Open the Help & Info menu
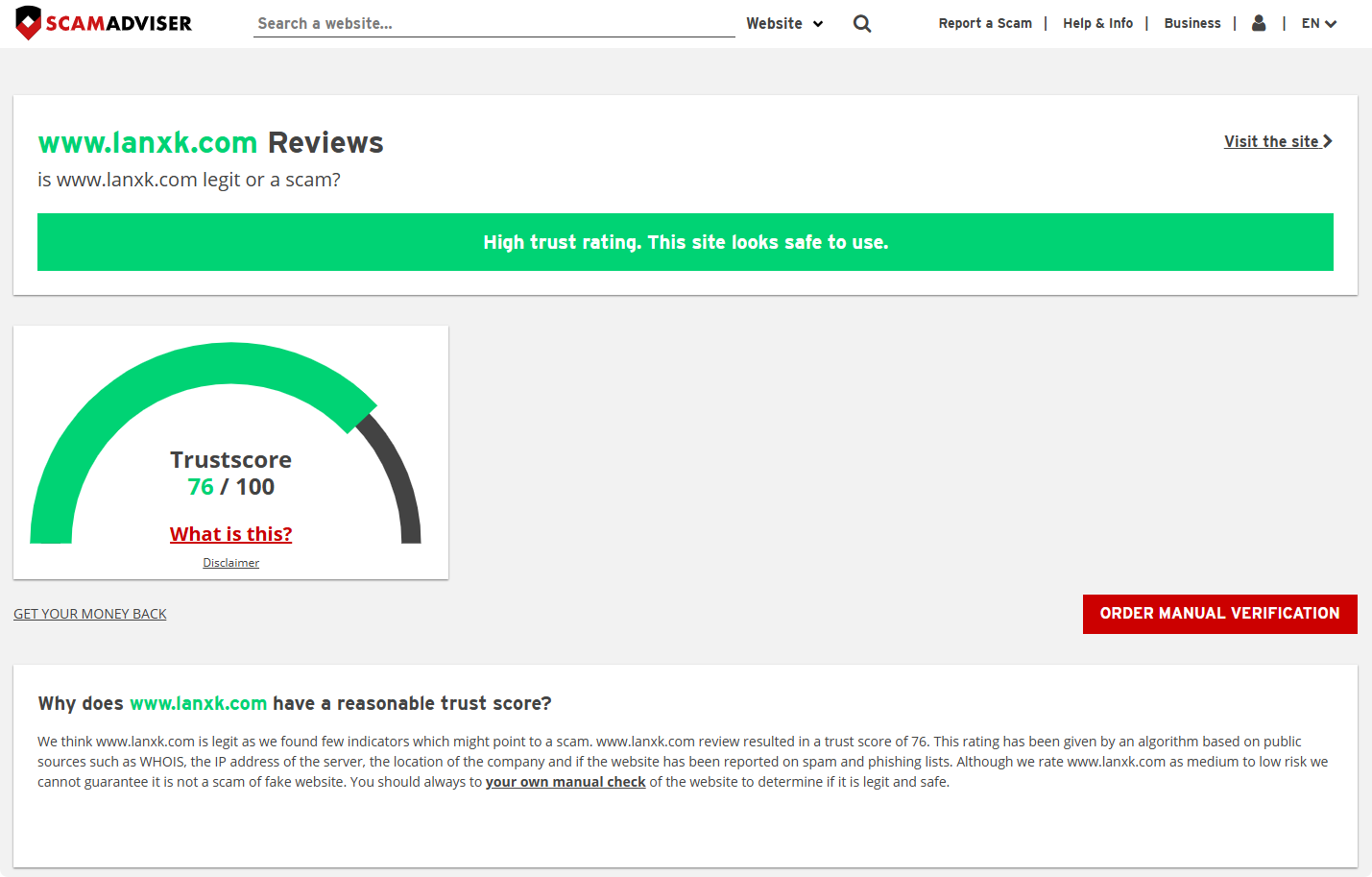The height and width of the screenshot is (877, 1372). pos(1097,23)
